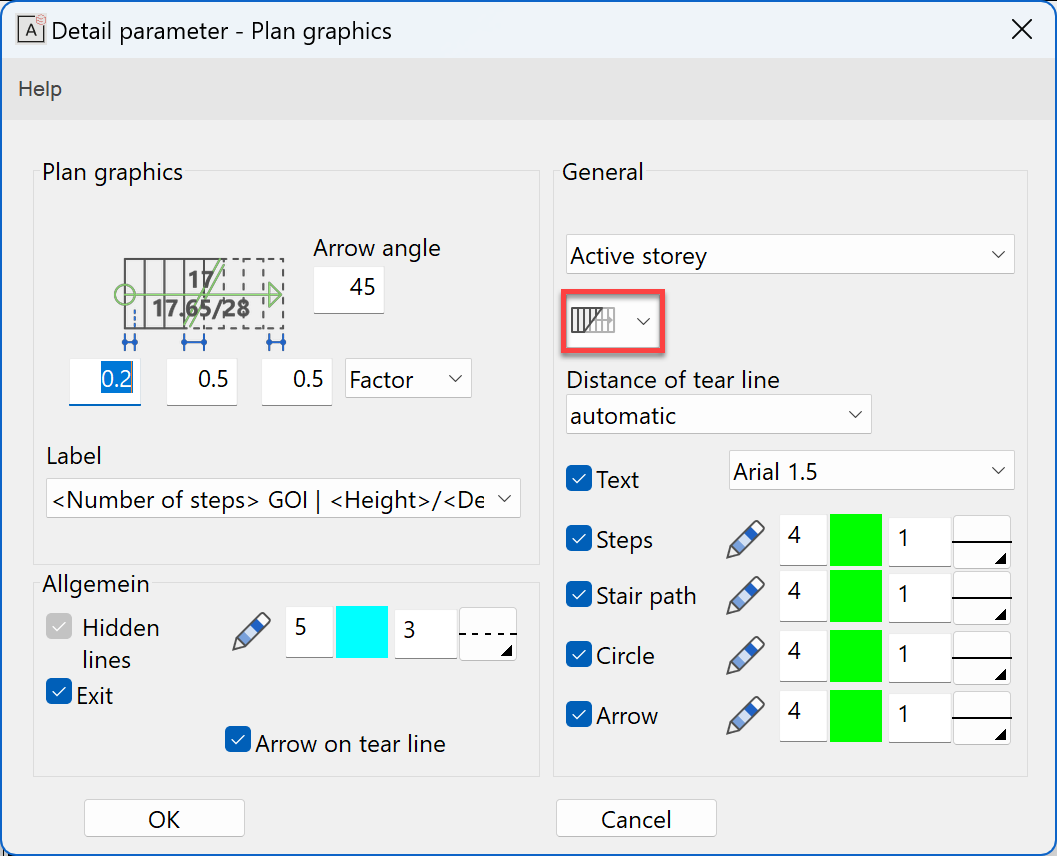Click the Cancel button

click(x=636, y=819)
